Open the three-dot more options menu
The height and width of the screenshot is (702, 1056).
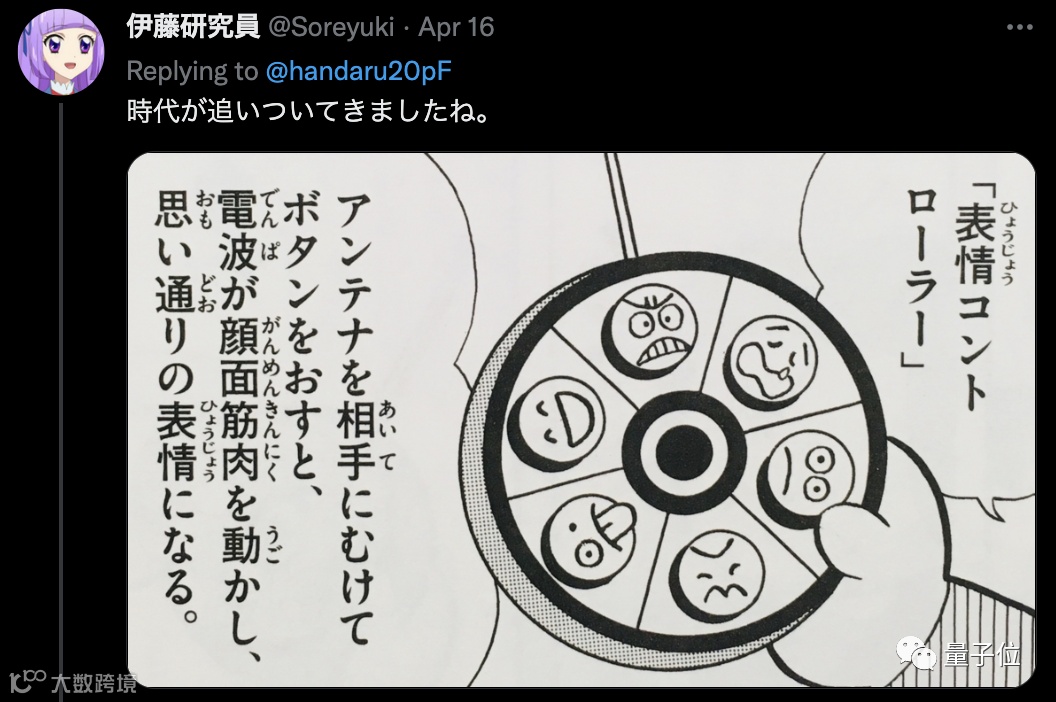tap(1020, 28)
